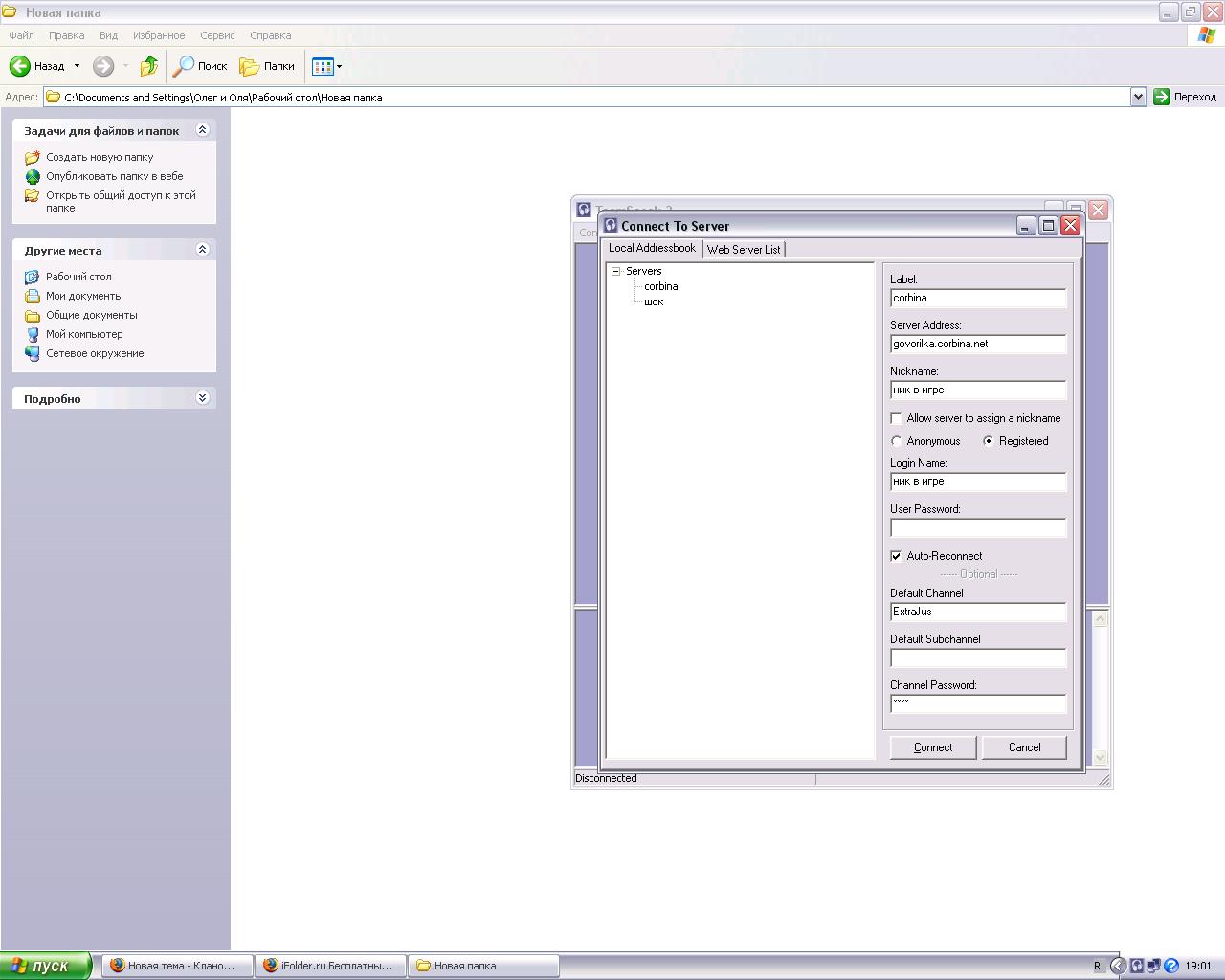Click the Новая папка taskbar button

click(x=484, y=966)
